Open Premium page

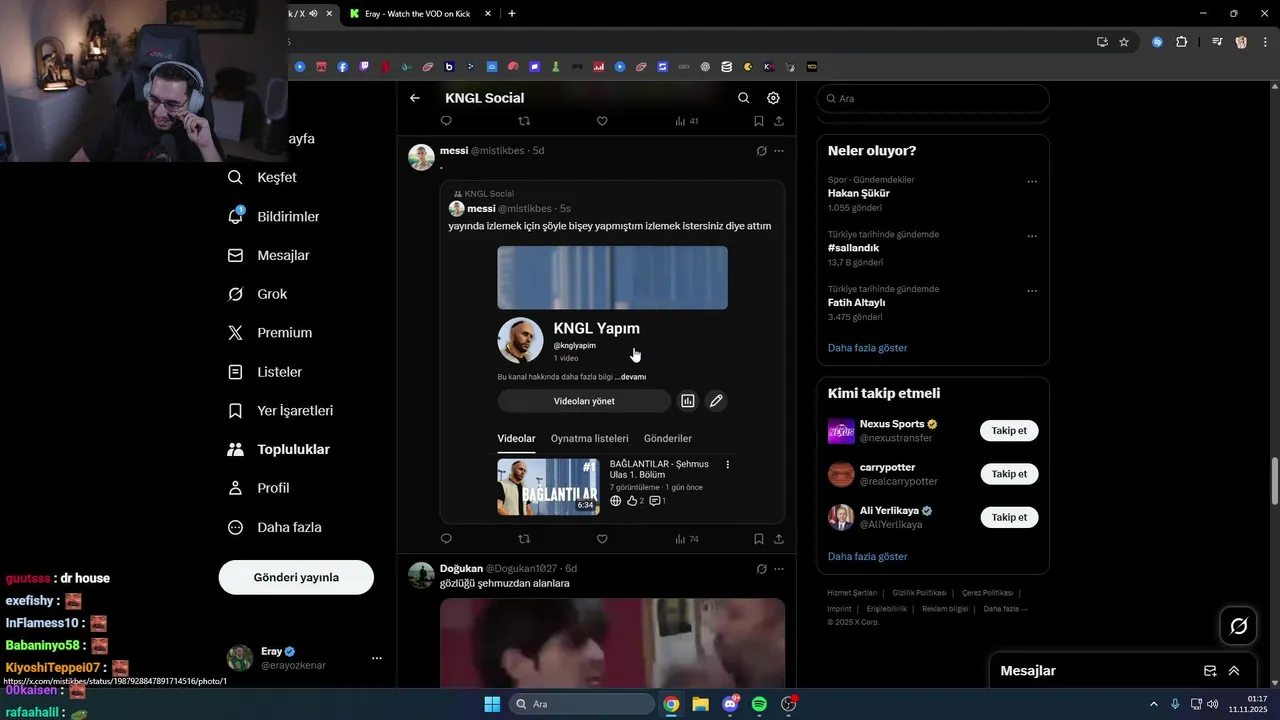270,333
